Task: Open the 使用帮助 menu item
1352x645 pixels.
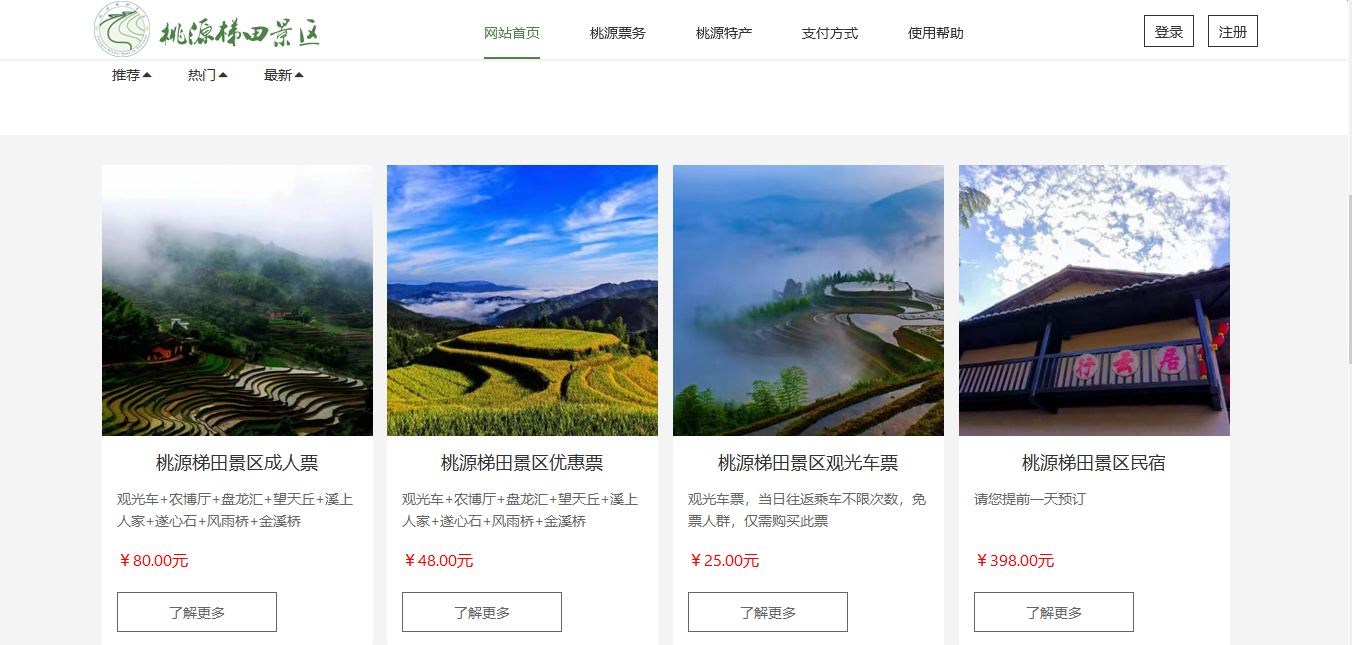Action: pyautogui.click(x=936, y=33)
